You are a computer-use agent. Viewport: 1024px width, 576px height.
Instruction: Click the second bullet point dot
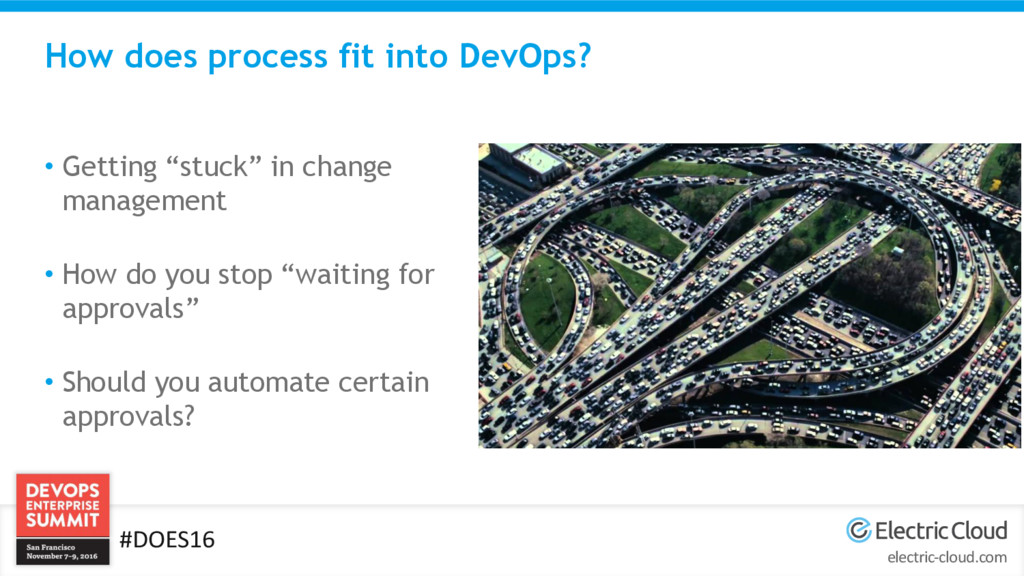coord(48,275)
